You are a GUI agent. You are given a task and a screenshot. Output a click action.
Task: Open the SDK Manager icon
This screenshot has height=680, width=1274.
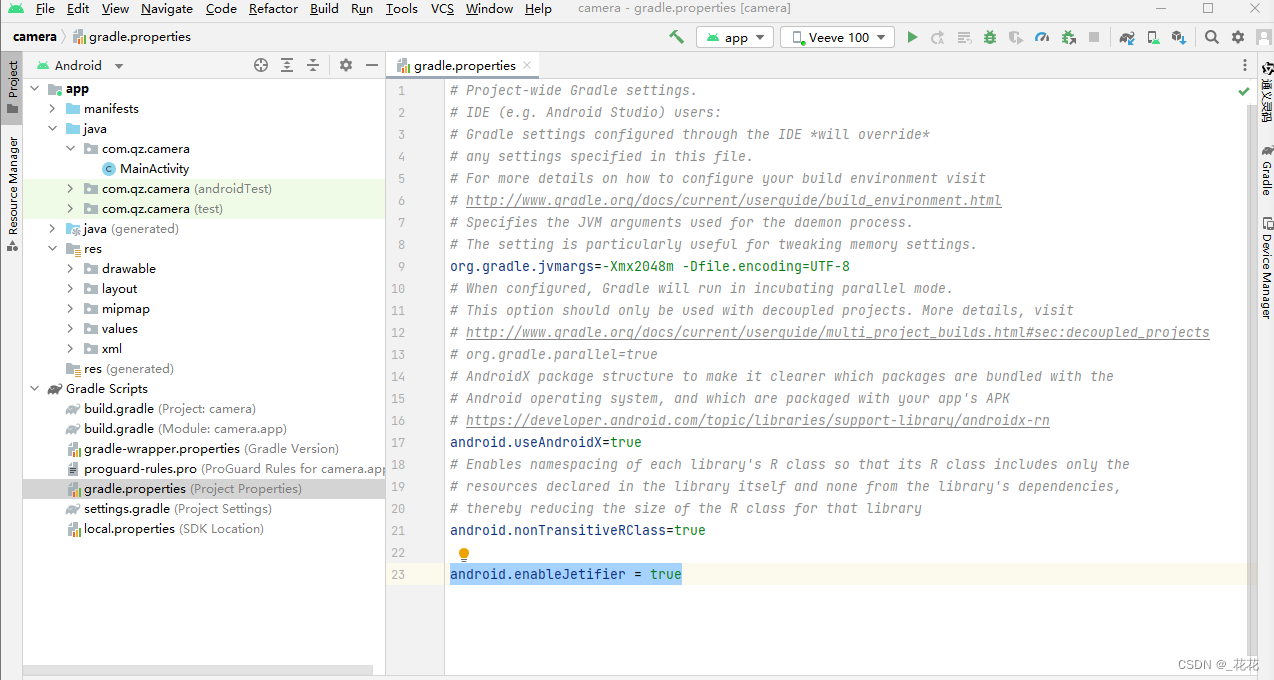pyautogui.click(x=1179, y=37)
